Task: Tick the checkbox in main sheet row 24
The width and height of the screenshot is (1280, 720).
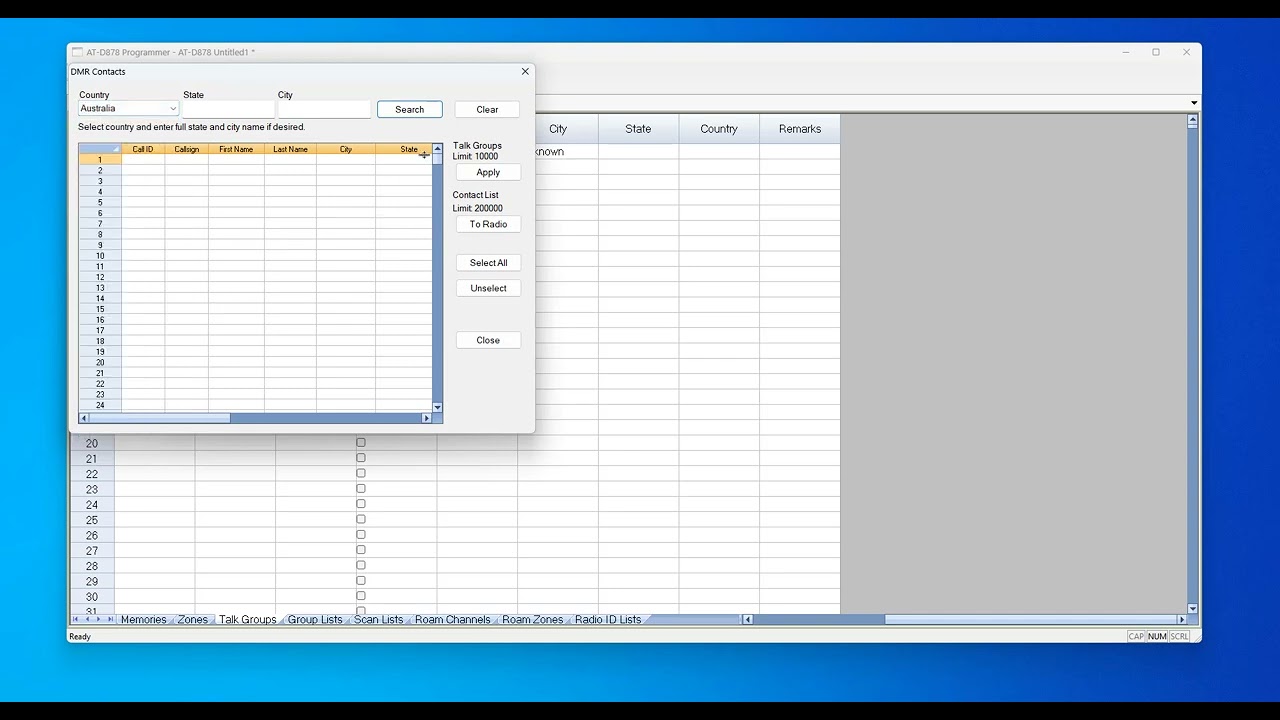Action: coord(361,504)
